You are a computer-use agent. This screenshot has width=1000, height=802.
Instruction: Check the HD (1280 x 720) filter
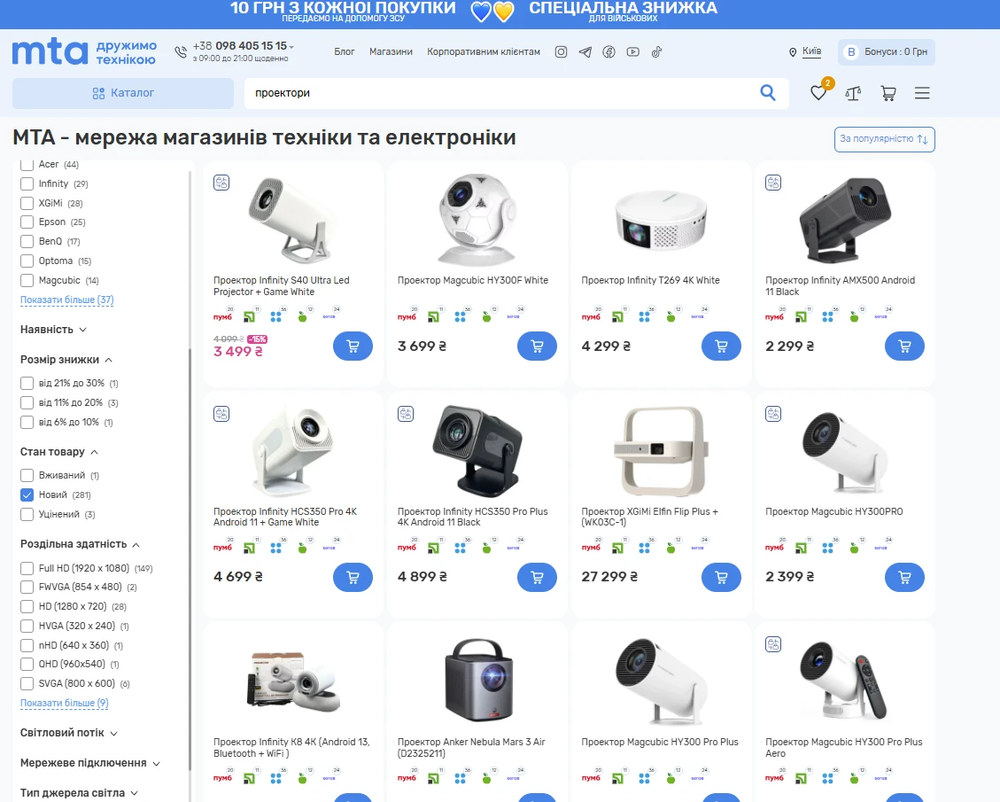[x=27, y=606]
